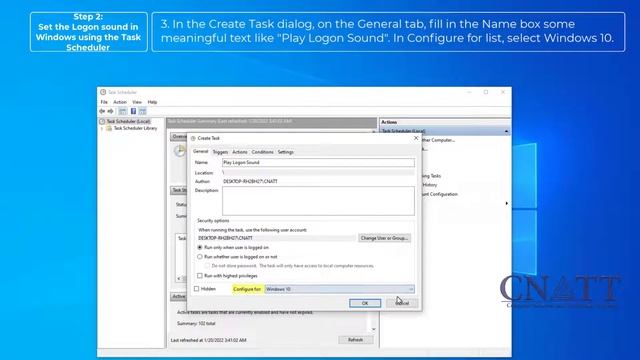The height and width of the screenshot is (360, 640).
Task: Click the Name field containing Play Logon Sound
Action: coord(318,162)
